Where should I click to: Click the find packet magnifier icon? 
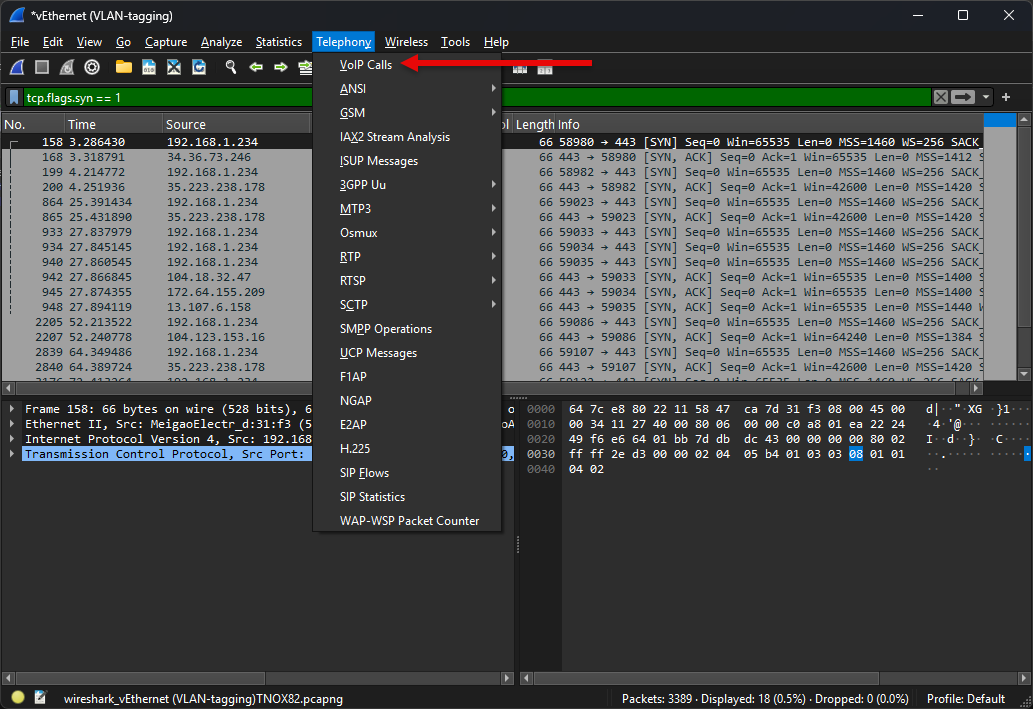tap(230, 67)
